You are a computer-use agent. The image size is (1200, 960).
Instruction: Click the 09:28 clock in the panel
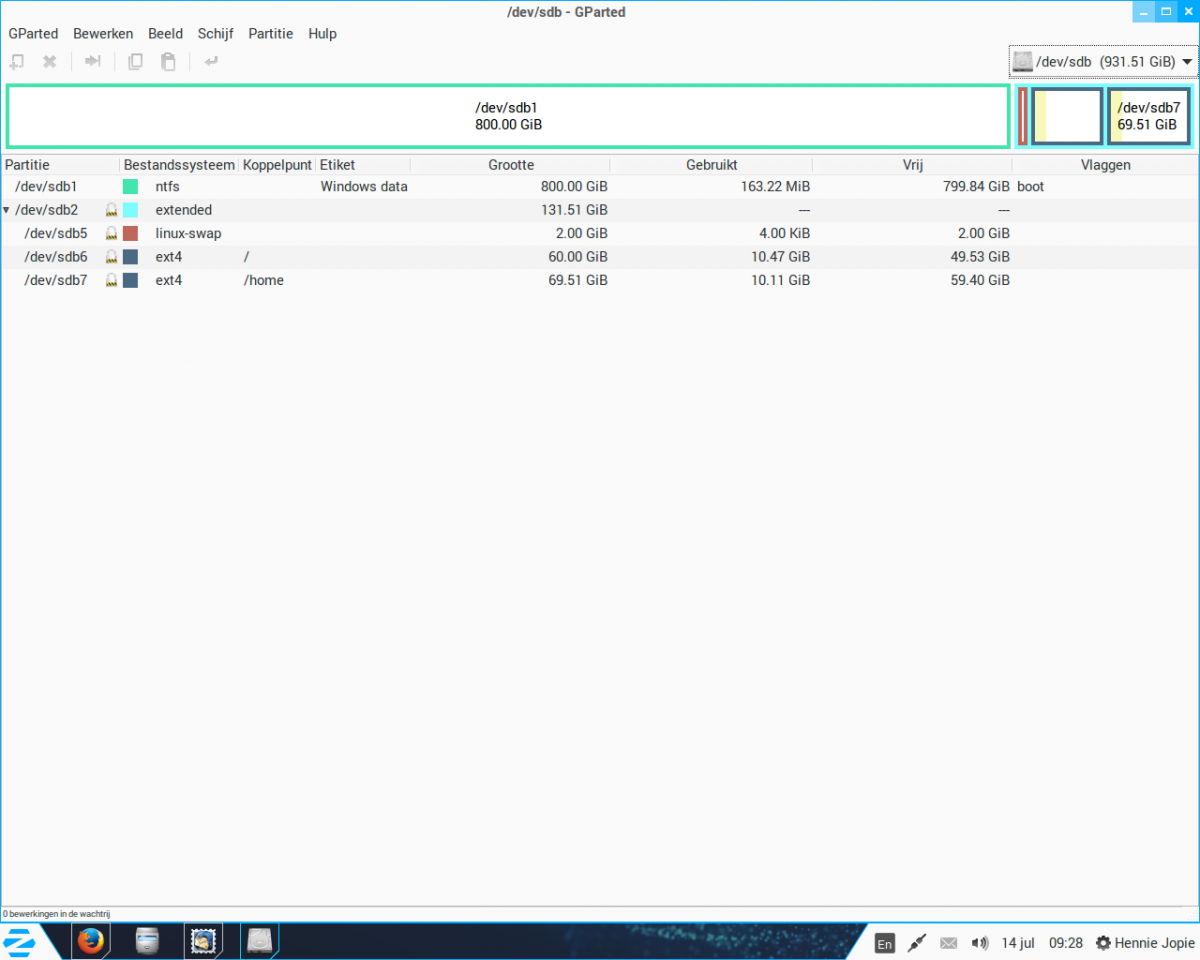pyautogui.click(x=1066, y=943)
